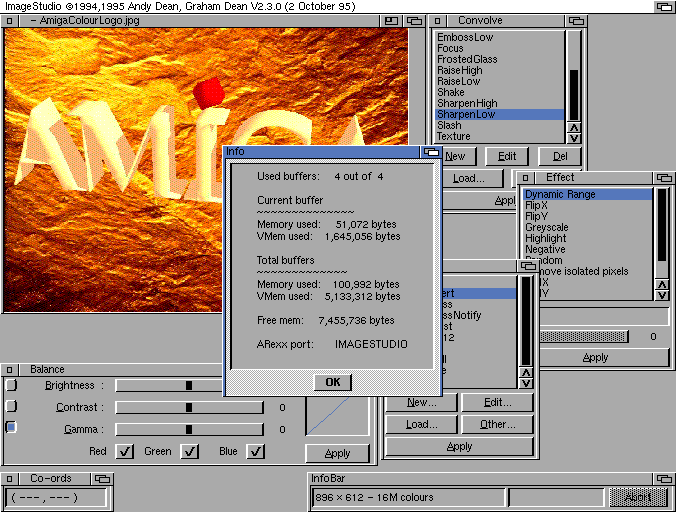Screen dimensions: 676x512
Task: Click depth gadget of AmigaColourLogo.jpg window
Action: pyautogui.click(x=414, y=21)
